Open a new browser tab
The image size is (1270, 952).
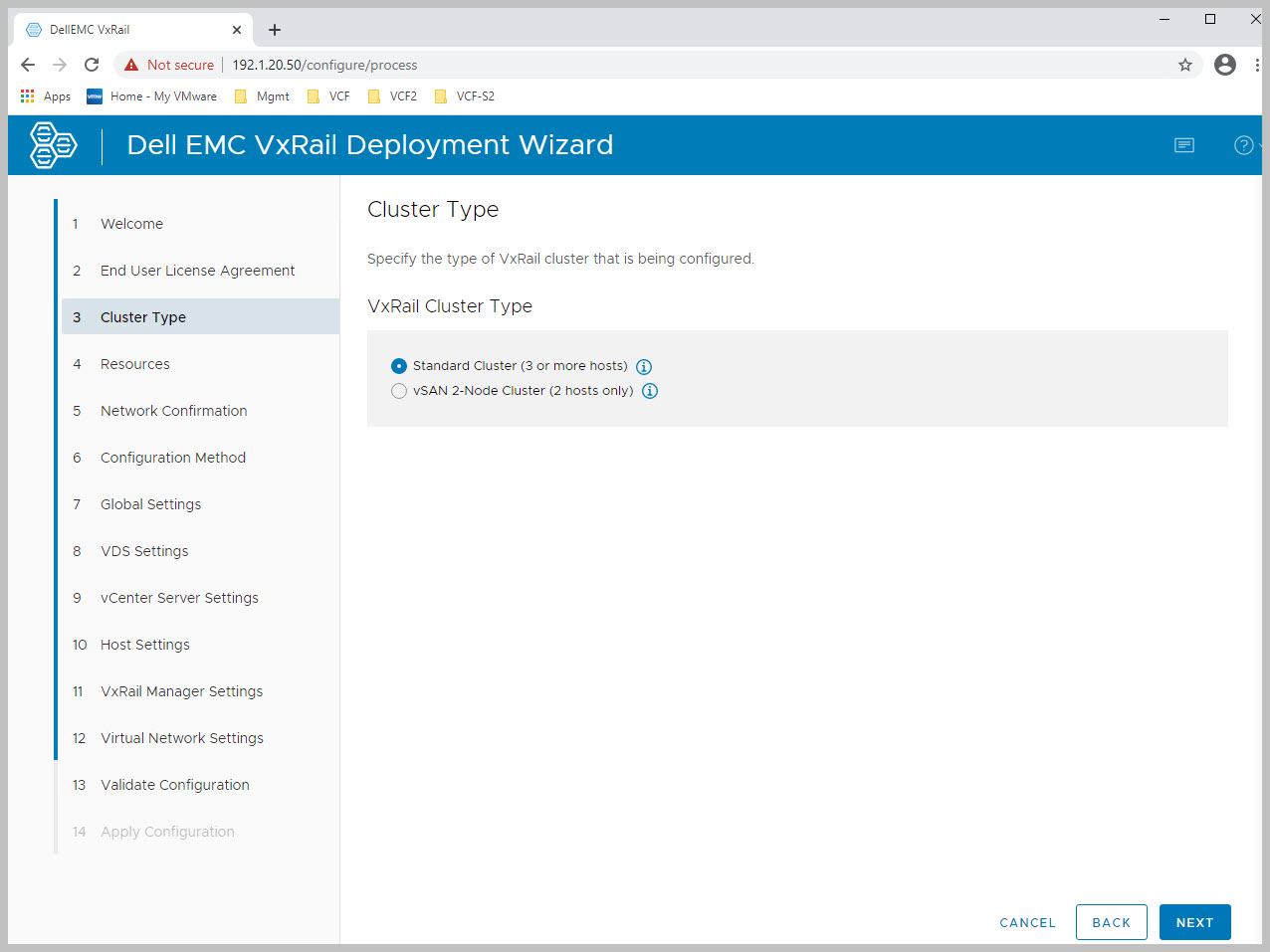(x=275, y=30)
